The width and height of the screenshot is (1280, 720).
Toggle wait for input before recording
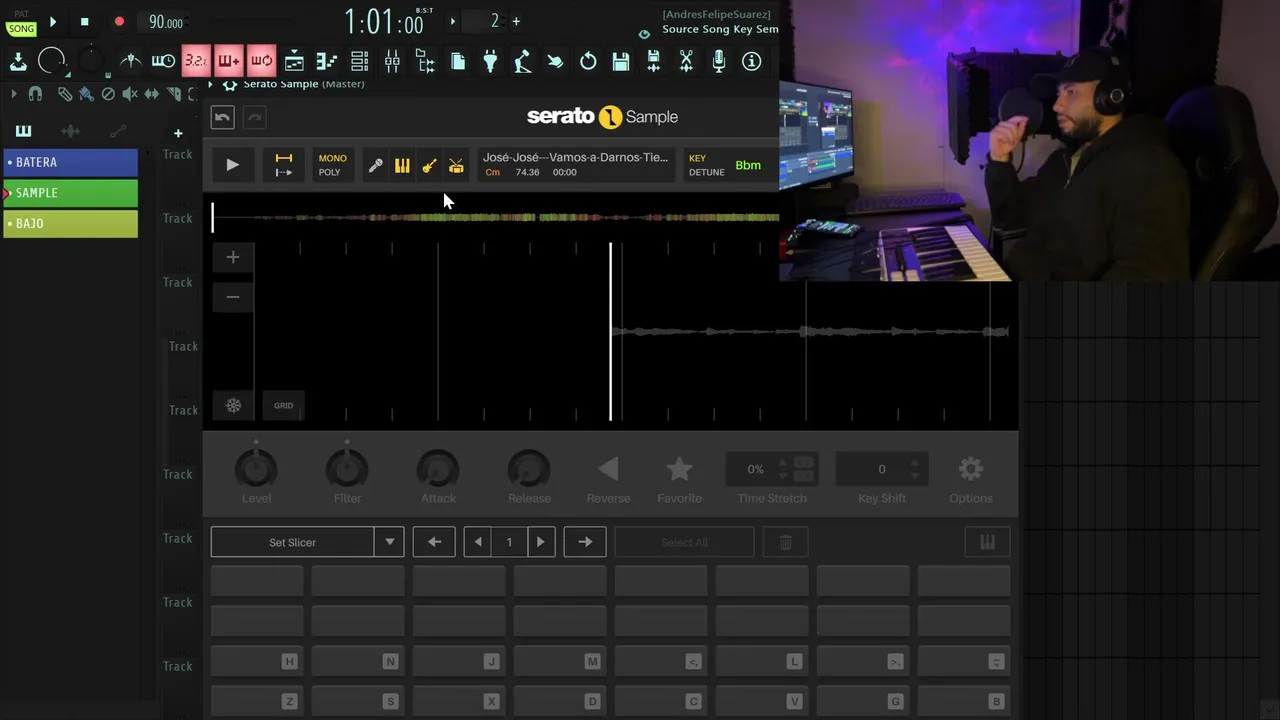tap(163, 61)
